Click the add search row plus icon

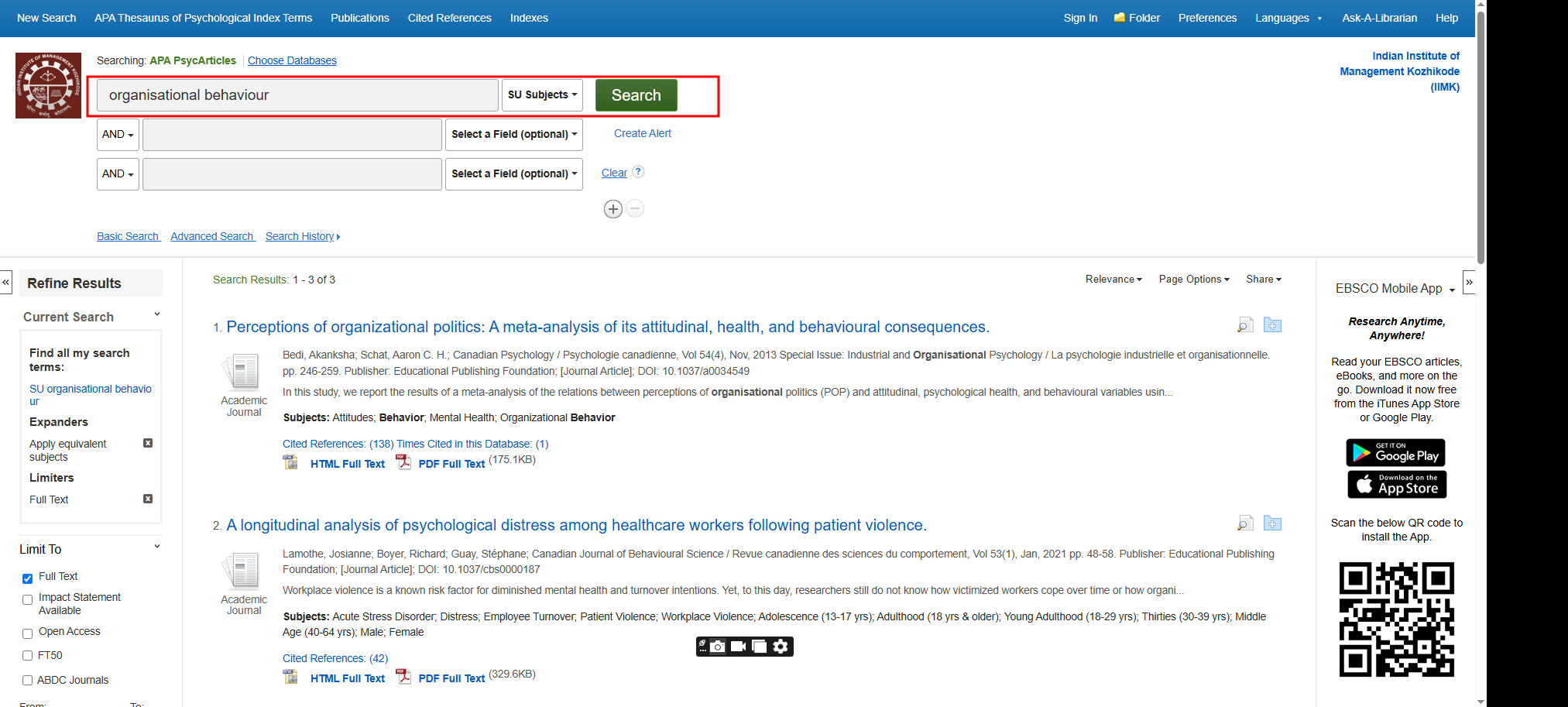612,209
